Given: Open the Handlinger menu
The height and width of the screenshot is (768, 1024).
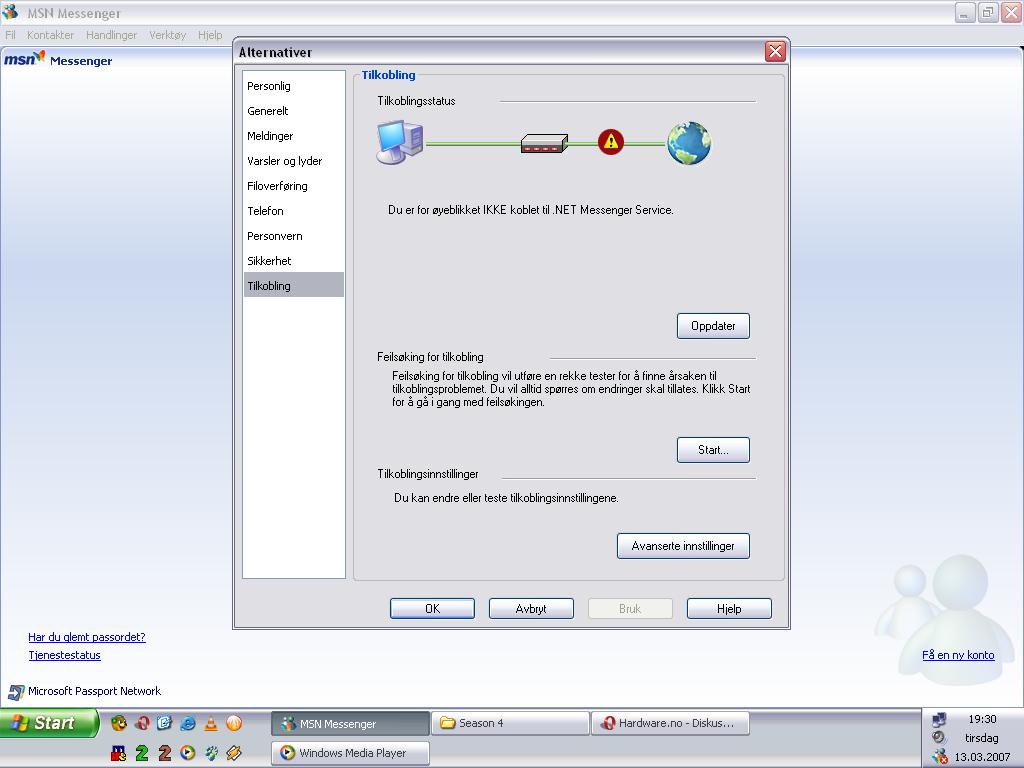Looking at the screenshot, I should 112,35.
